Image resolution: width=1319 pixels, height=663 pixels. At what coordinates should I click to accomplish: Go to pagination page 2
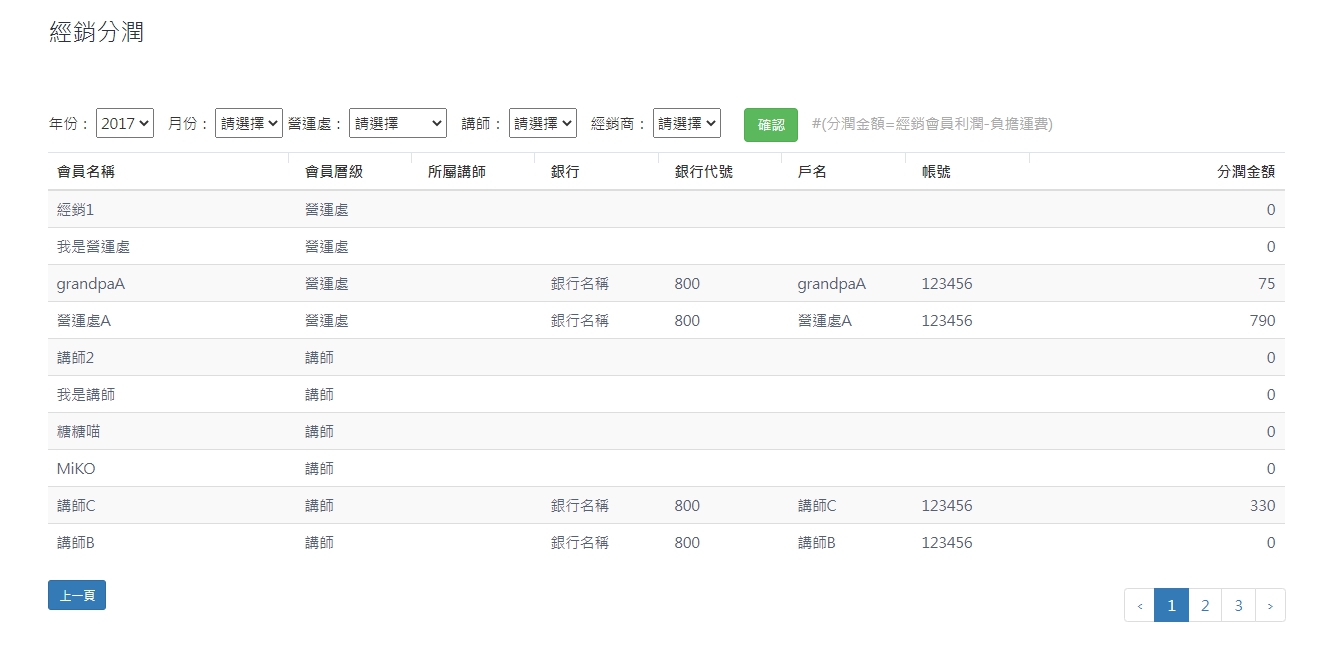pos(1205,605)
